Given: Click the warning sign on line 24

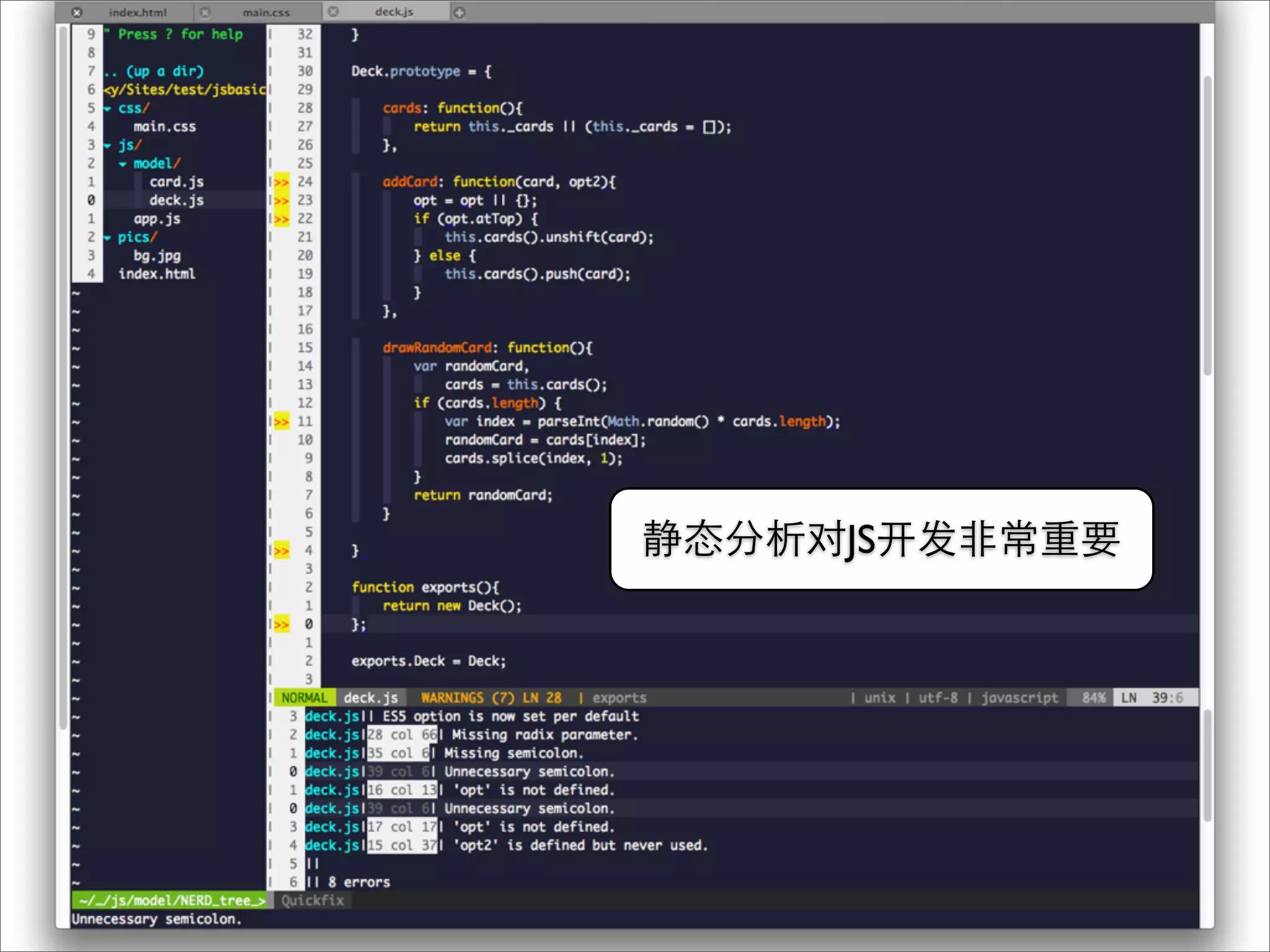Looking at the screenshot, I should pos(282,182).
